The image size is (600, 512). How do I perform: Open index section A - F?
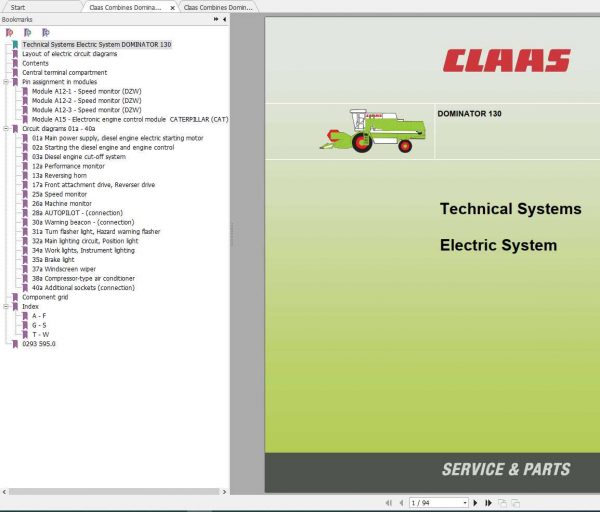tap(39, 316)
